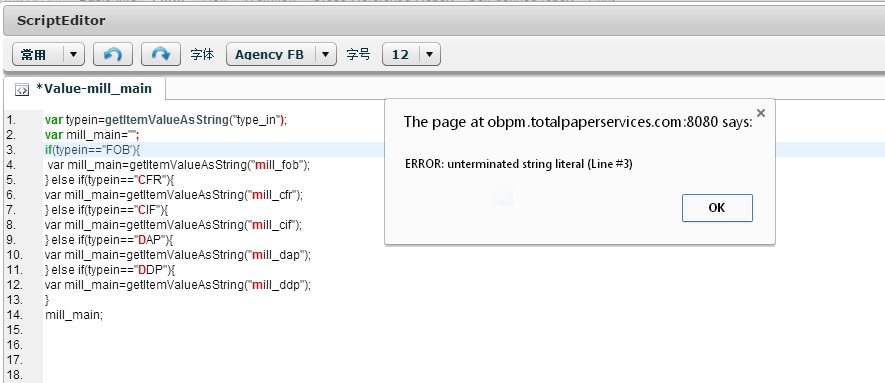Click OK in the error dialog
The image size is (885, 383).
click(717, 208)
